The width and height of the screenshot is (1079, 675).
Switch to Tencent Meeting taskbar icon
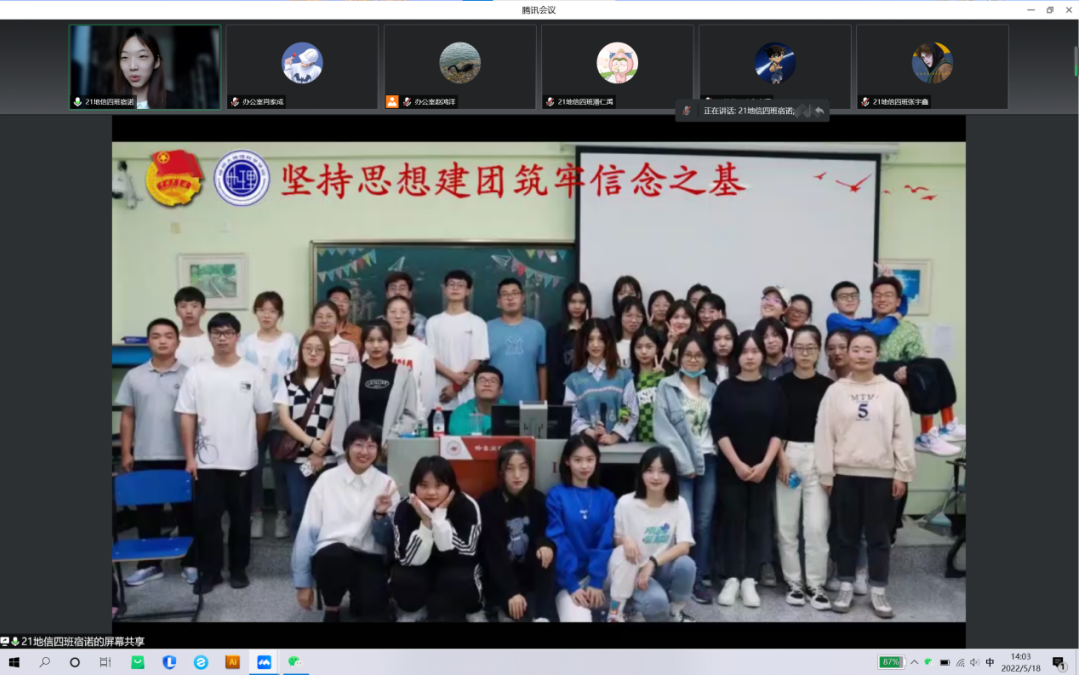(x=264, y=662)
